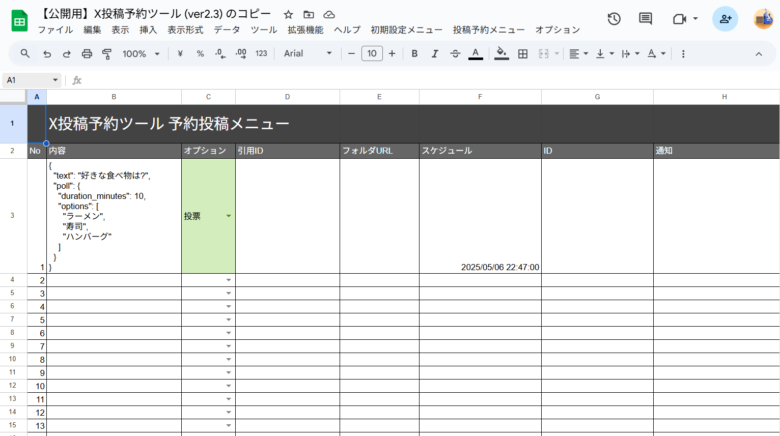Open the データ menu

click(x=227, y=30)
